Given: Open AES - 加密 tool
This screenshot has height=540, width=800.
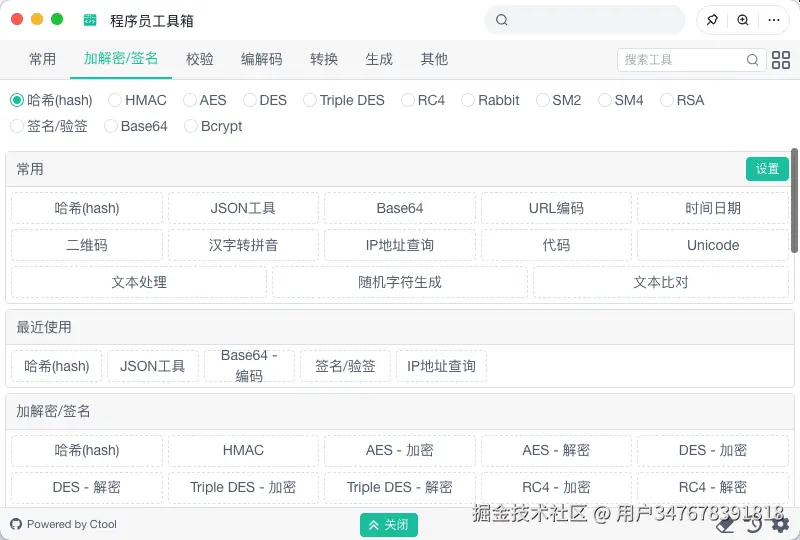Looking at the screenshot, I should click(x=400, y=450).
